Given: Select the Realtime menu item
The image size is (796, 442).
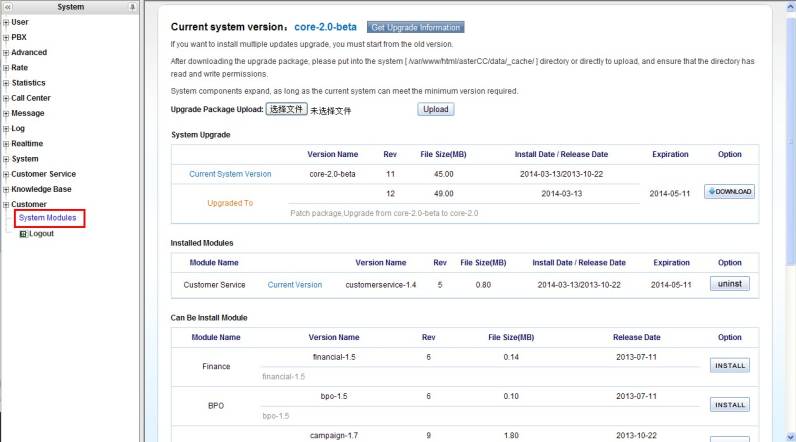Looking at the screenshot, I should coord(26,144).
